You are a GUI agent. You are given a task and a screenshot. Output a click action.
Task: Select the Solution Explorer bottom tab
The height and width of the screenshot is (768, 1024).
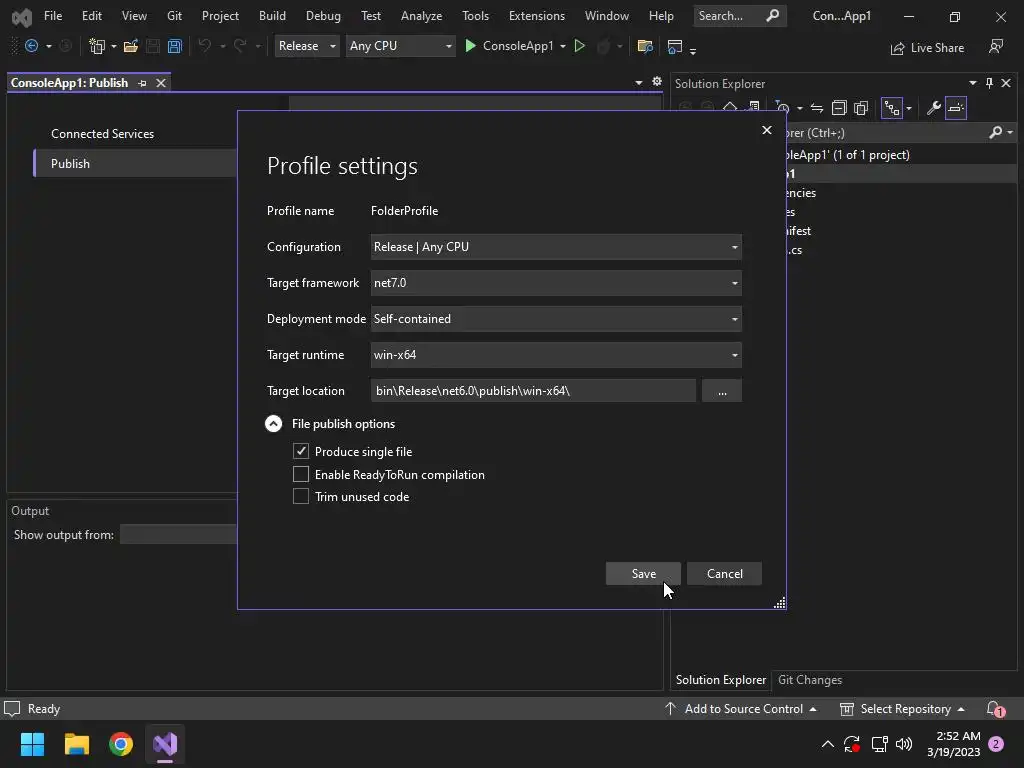click(720, 680)
